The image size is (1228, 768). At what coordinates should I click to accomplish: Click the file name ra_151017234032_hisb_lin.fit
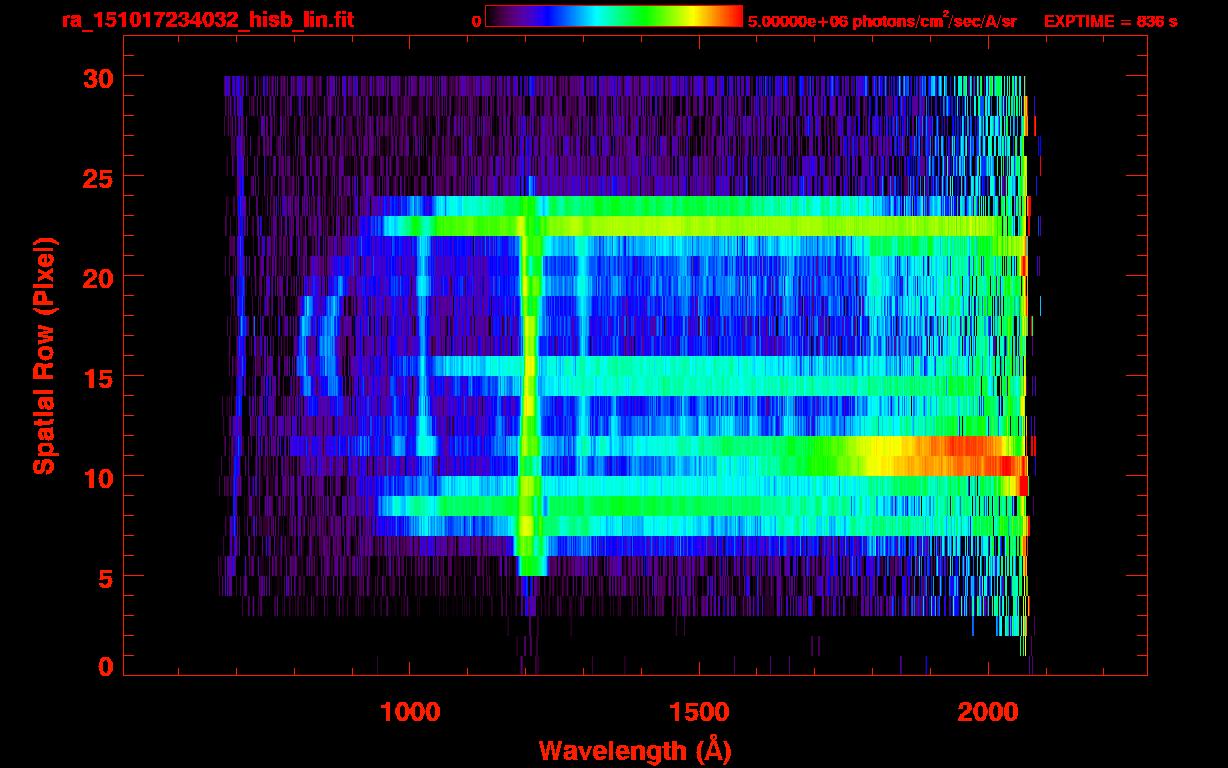[206, 20]
